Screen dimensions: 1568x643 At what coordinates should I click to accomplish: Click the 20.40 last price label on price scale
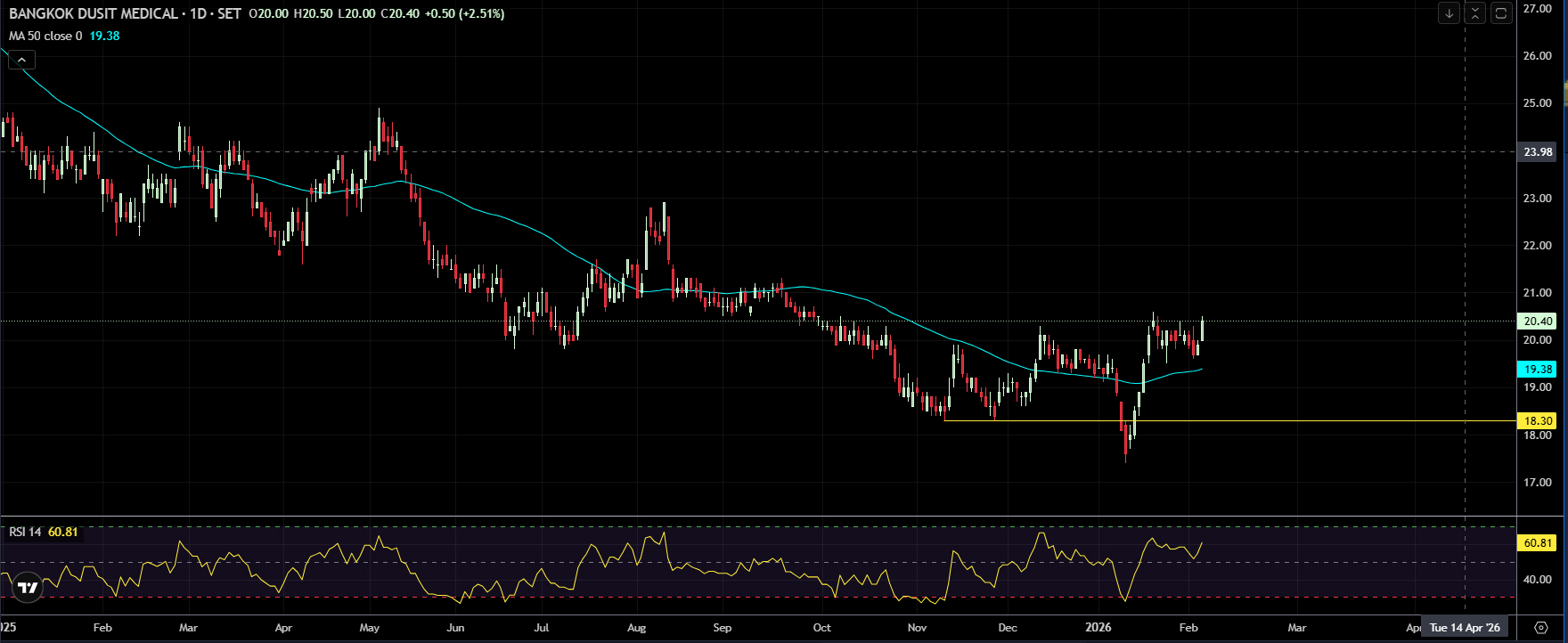pyautogui.click(x=1539, y=321)
